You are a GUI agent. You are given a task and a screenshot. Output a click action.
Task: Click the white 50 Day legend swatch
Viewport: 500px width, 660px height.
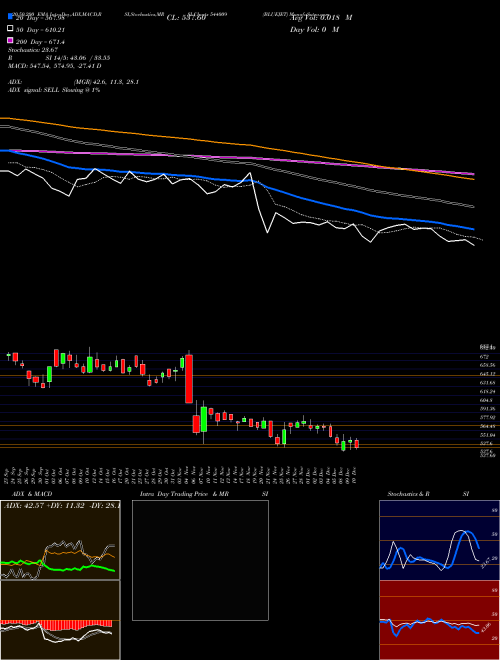11,29
